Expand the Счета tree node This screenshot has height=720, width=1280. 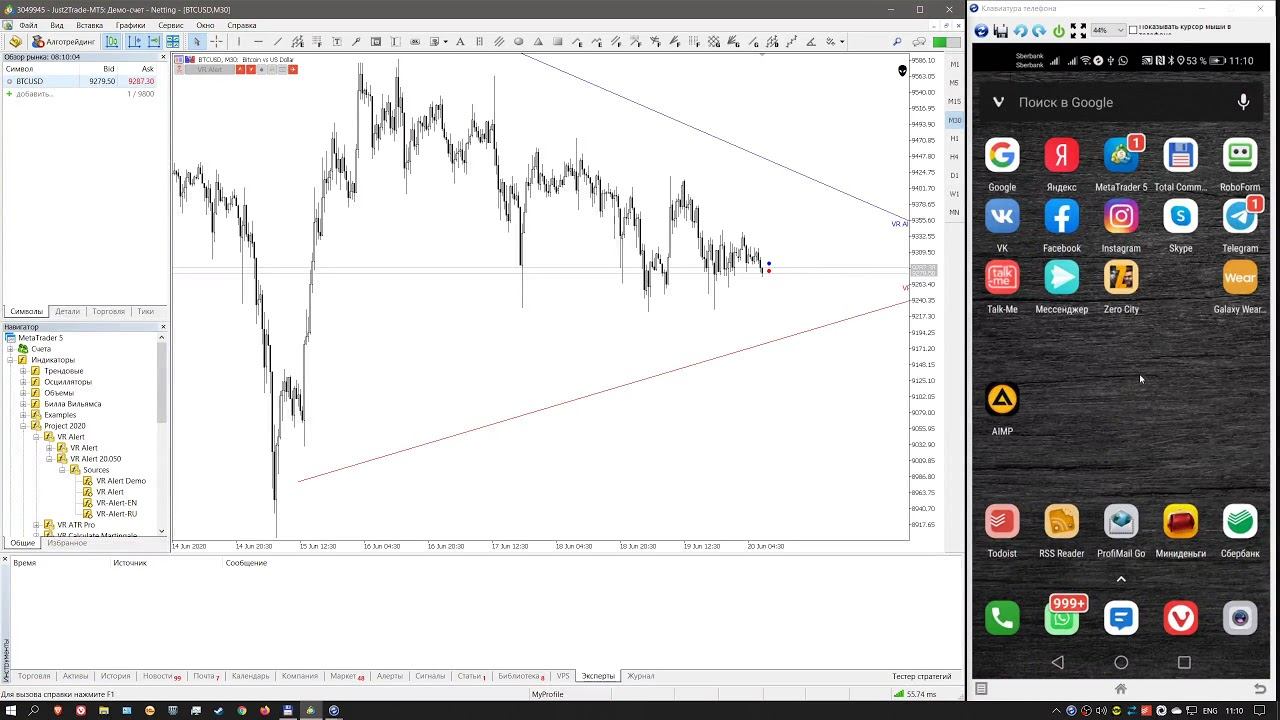pos(10,349)
